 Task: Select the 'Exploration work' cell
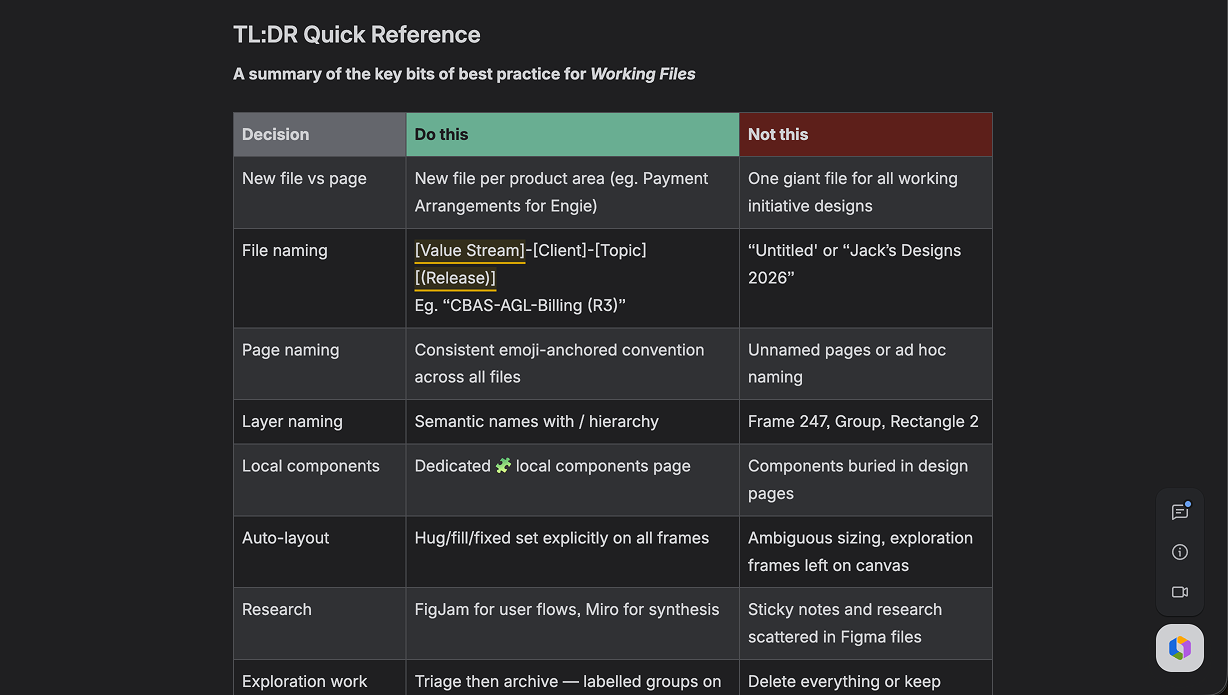coord(320,678)
